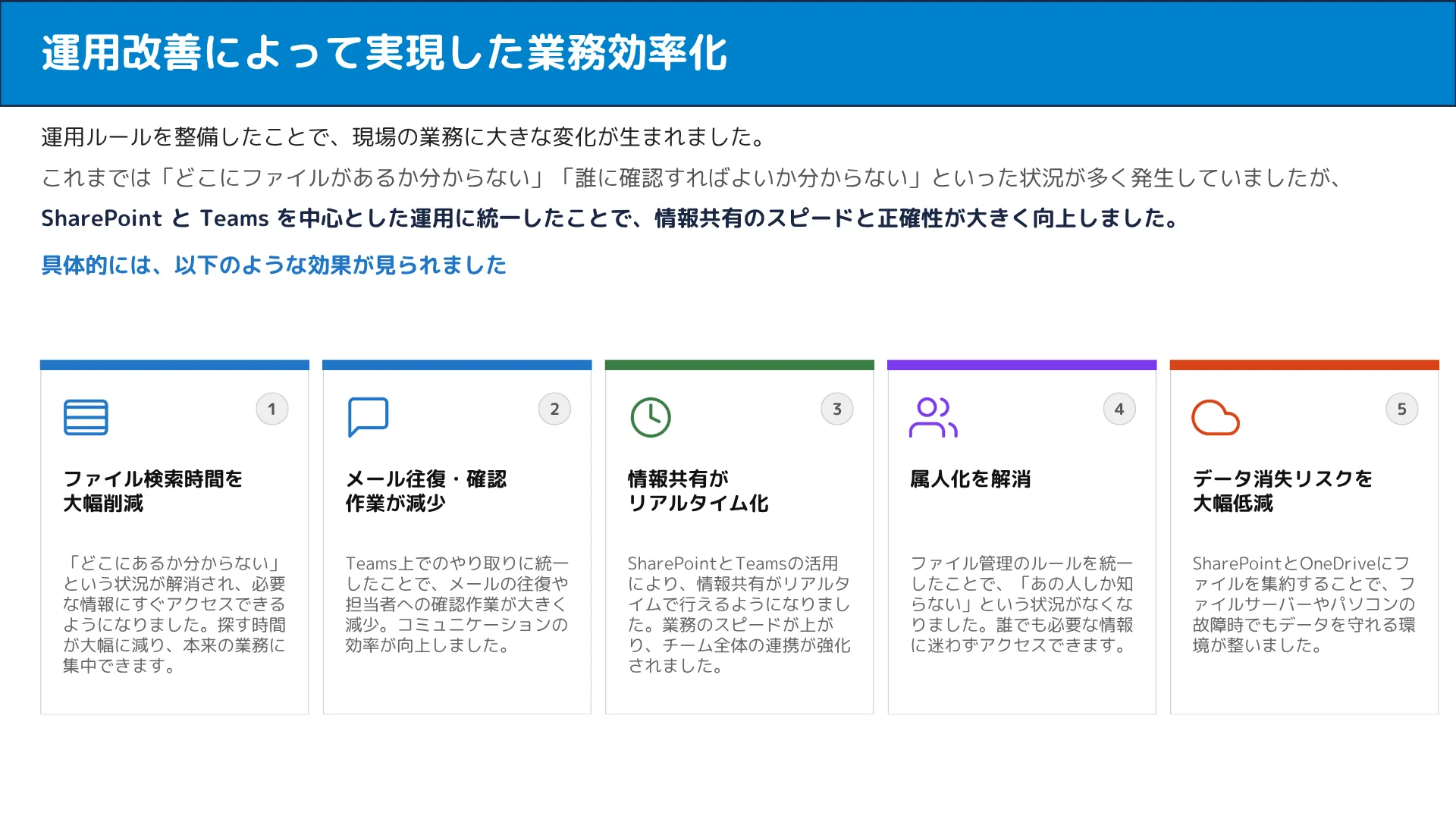Click the 属人化を解消 heading

pyautogui.click(x=971, y=479)
